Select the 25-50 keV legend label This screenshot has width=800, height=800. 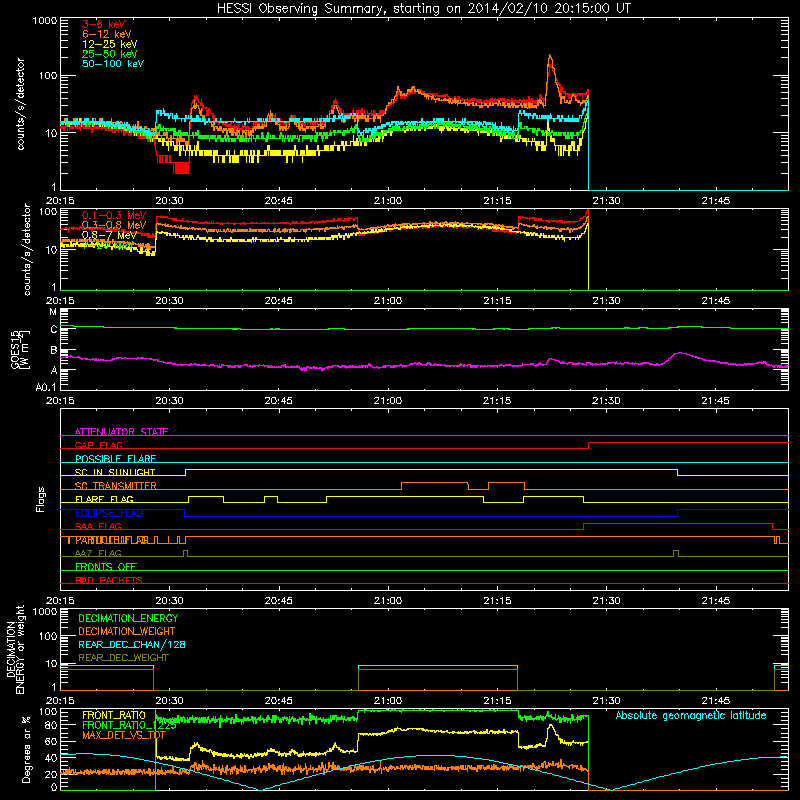coord(110,54)
